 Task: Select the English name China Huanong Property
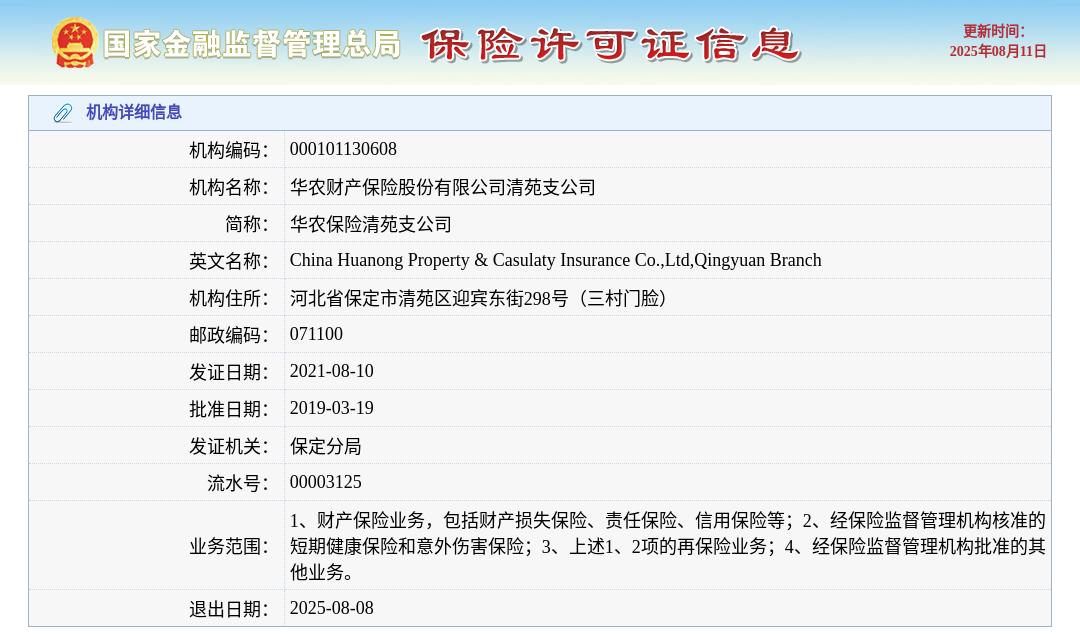pos(555,260)
